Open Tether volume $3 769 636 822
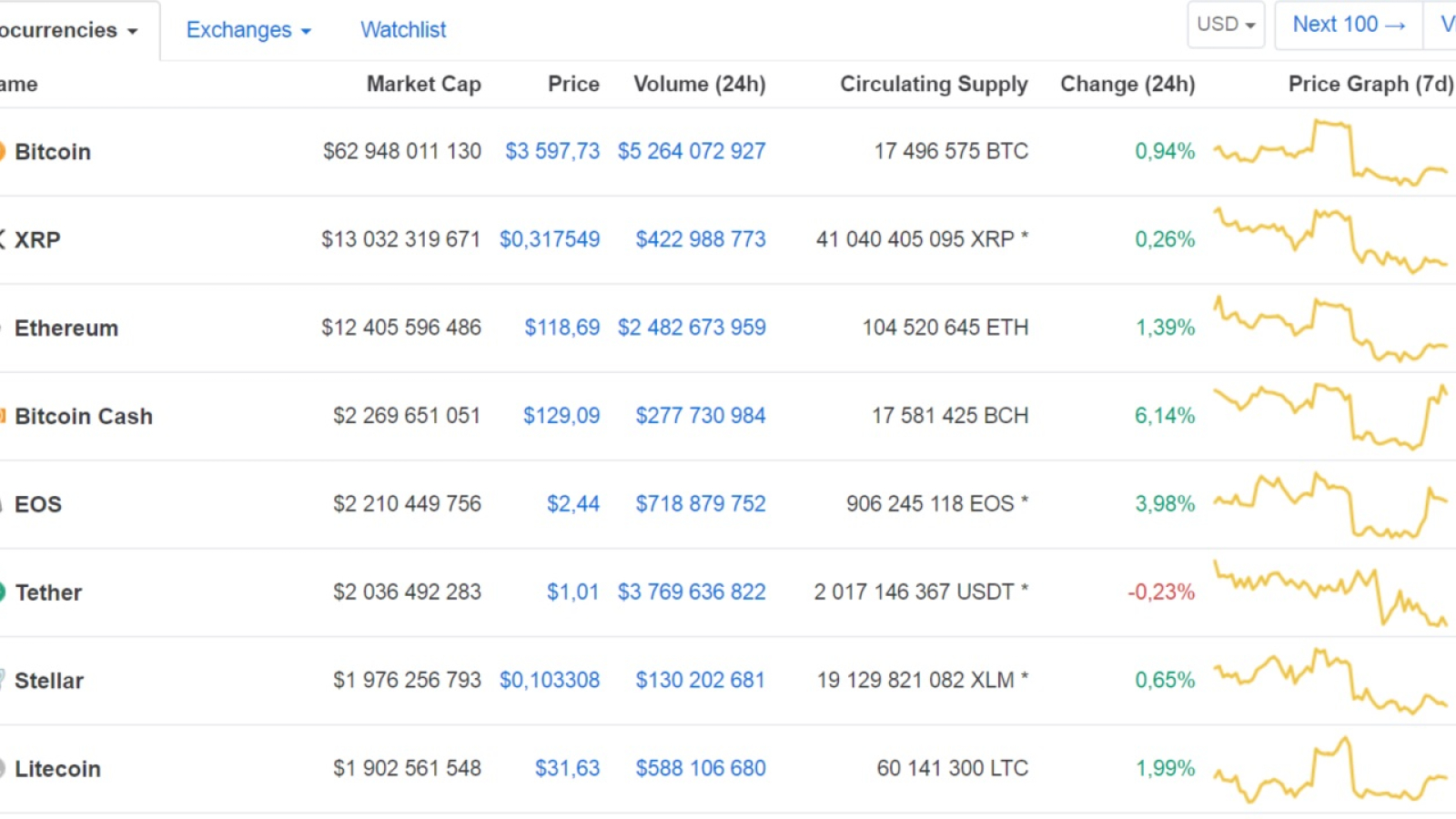The image size is (1456, 819). point(692,592)
